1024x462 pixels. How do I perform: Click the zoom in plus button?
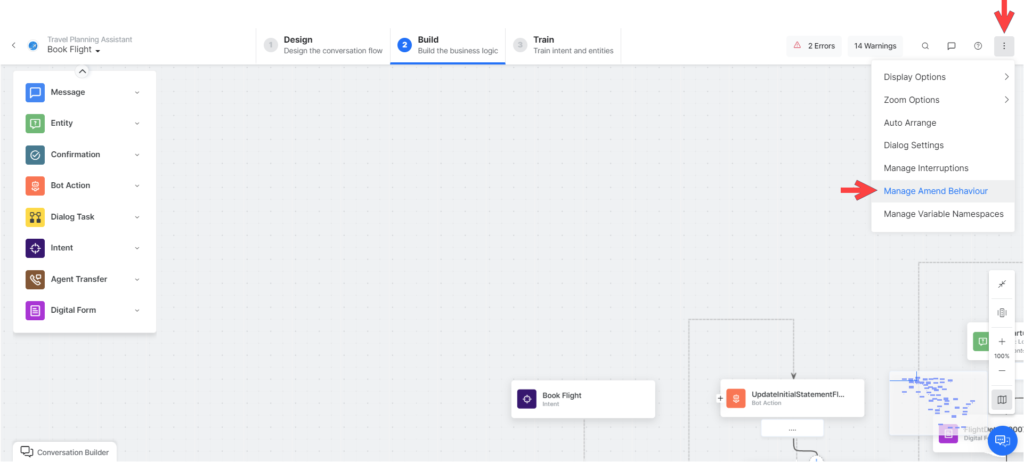[1001, 341]
